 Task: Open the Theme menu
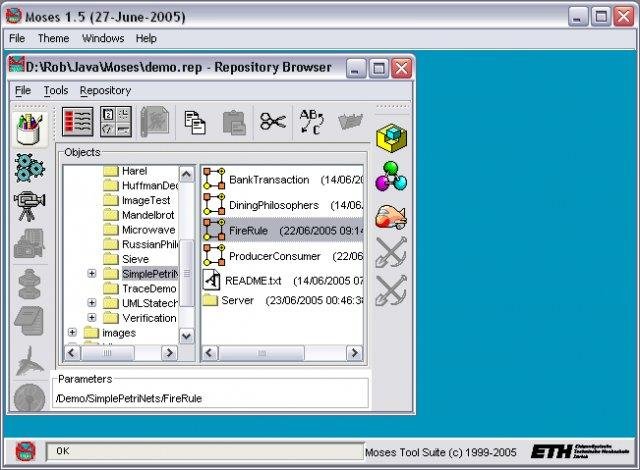pyautogui.click(x=53, y=38)
